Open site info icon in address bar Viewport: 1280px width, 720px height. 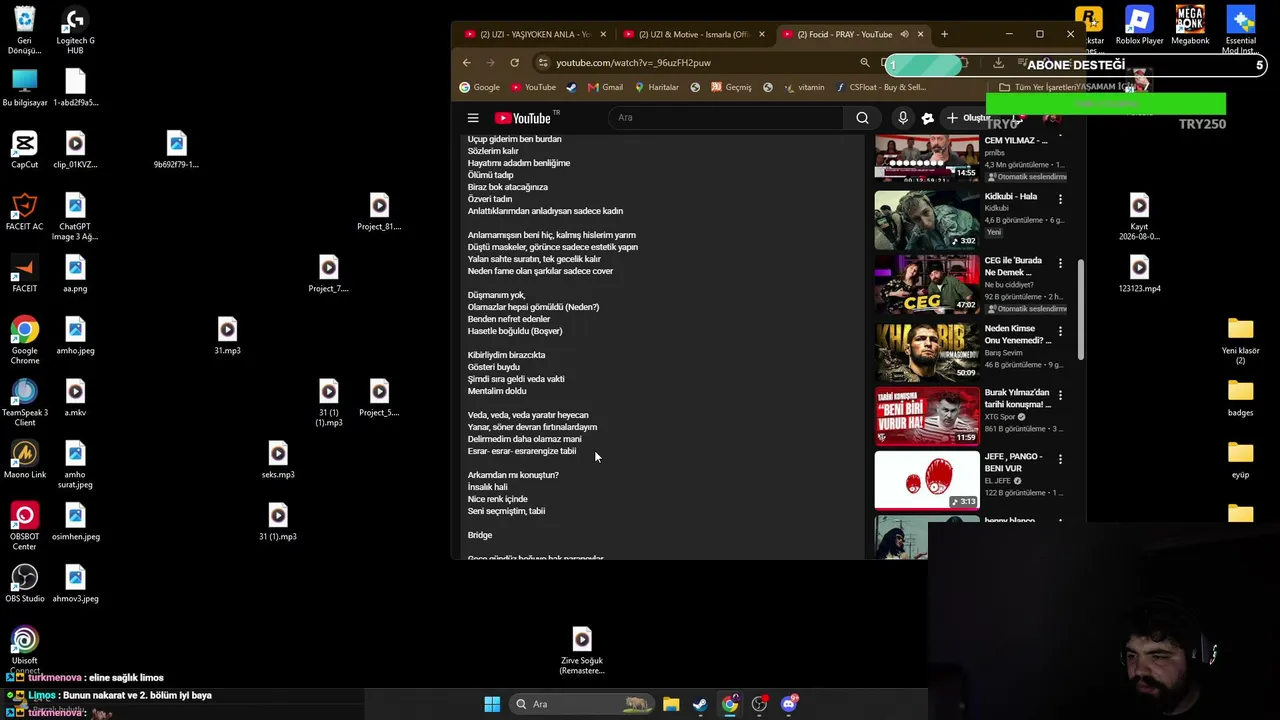pos(543,62)
